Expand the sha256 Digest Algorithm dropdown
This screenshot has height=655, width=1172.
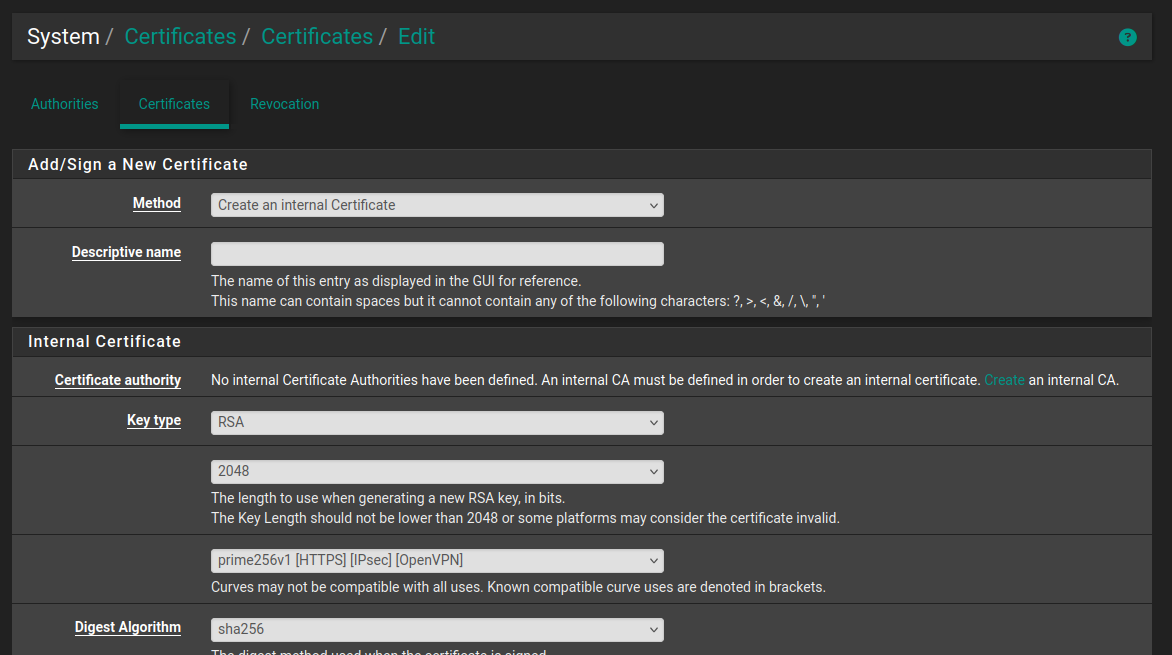[x=437, y=630]
